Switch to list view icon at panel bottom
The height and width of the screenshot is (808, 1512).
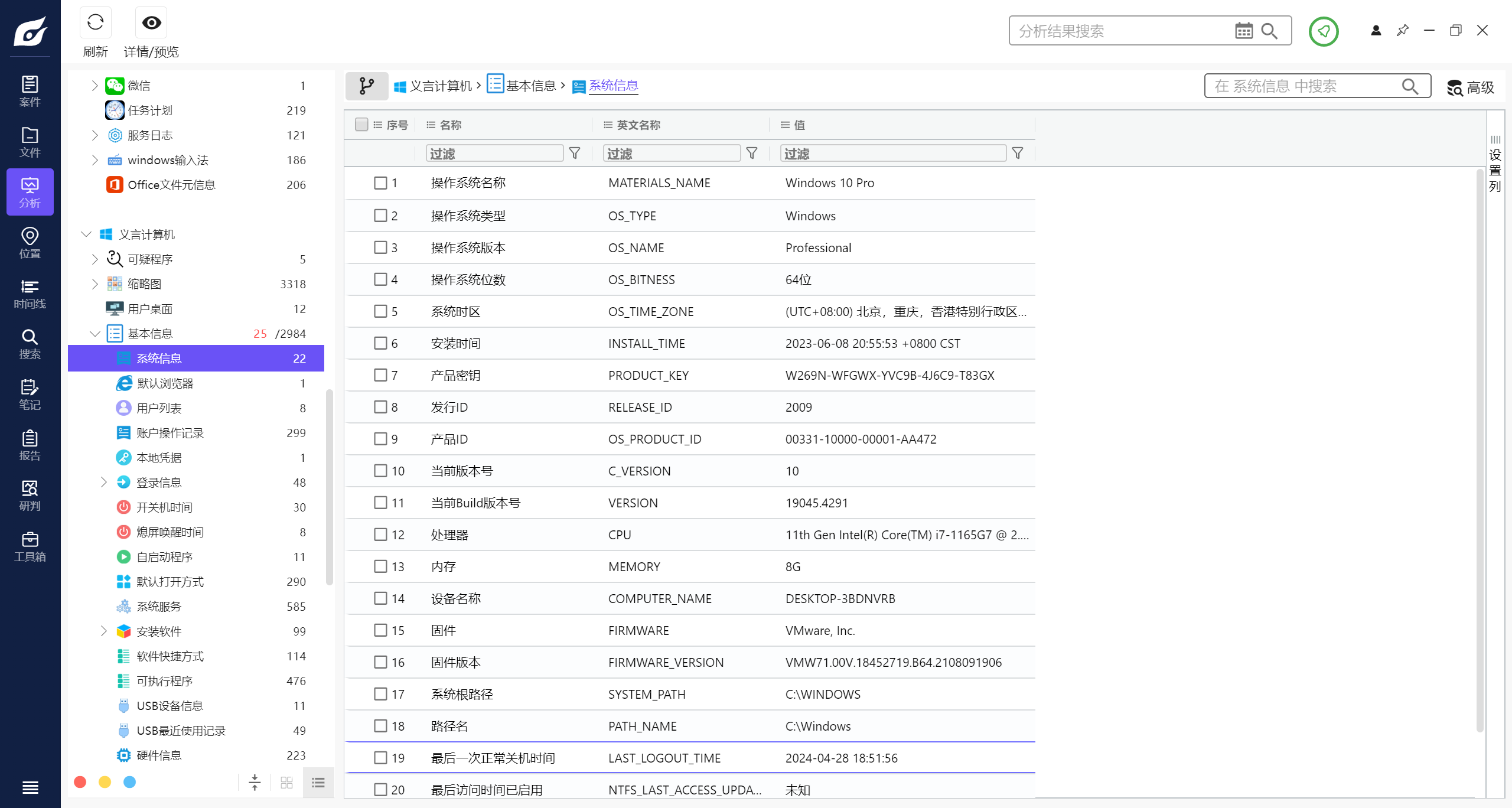(318, 783)
